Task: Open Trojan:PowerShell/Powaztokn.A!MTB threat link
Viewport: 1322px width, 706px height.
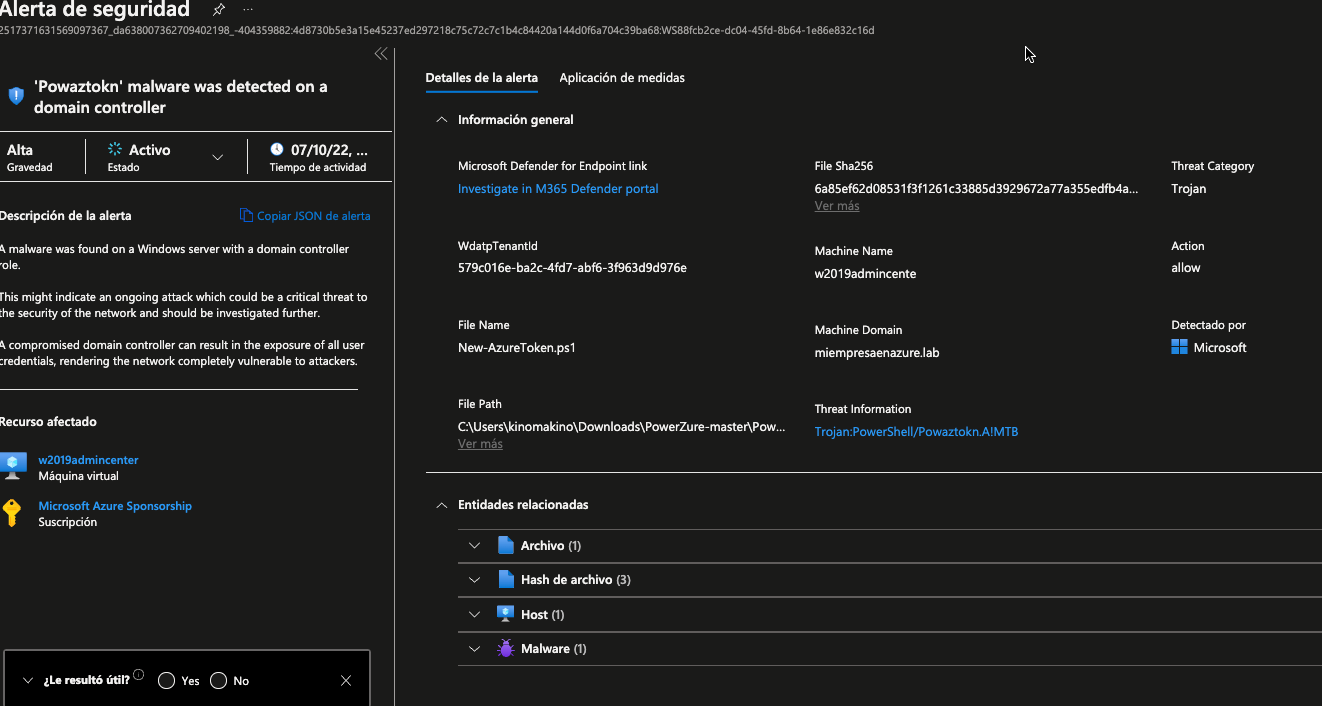Action: 916,432
